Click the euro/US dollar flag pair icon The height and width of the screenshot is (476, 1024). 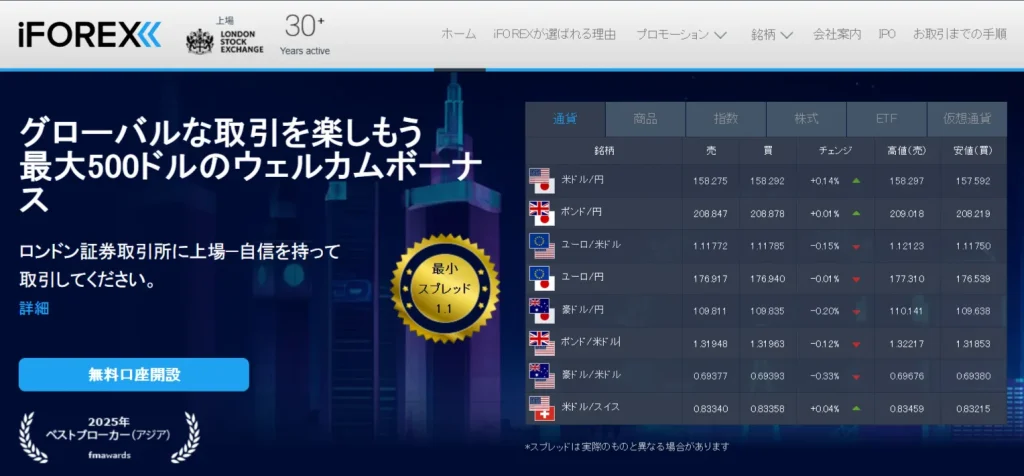pos(541,246)
